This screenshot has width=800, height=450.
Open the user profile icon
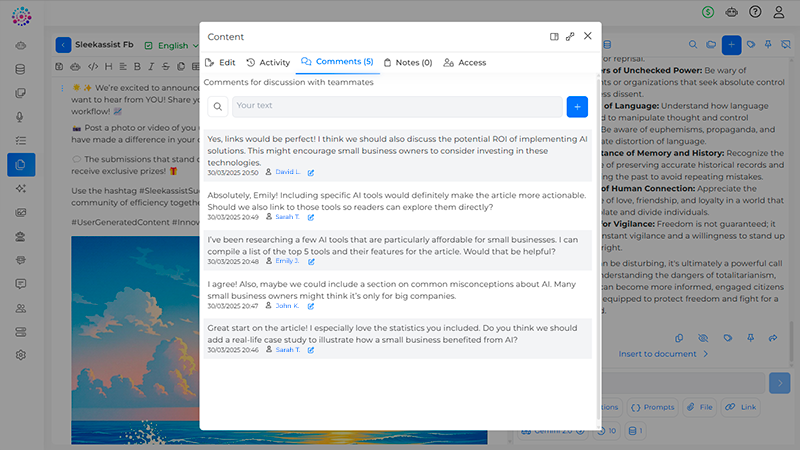(779, 12)
